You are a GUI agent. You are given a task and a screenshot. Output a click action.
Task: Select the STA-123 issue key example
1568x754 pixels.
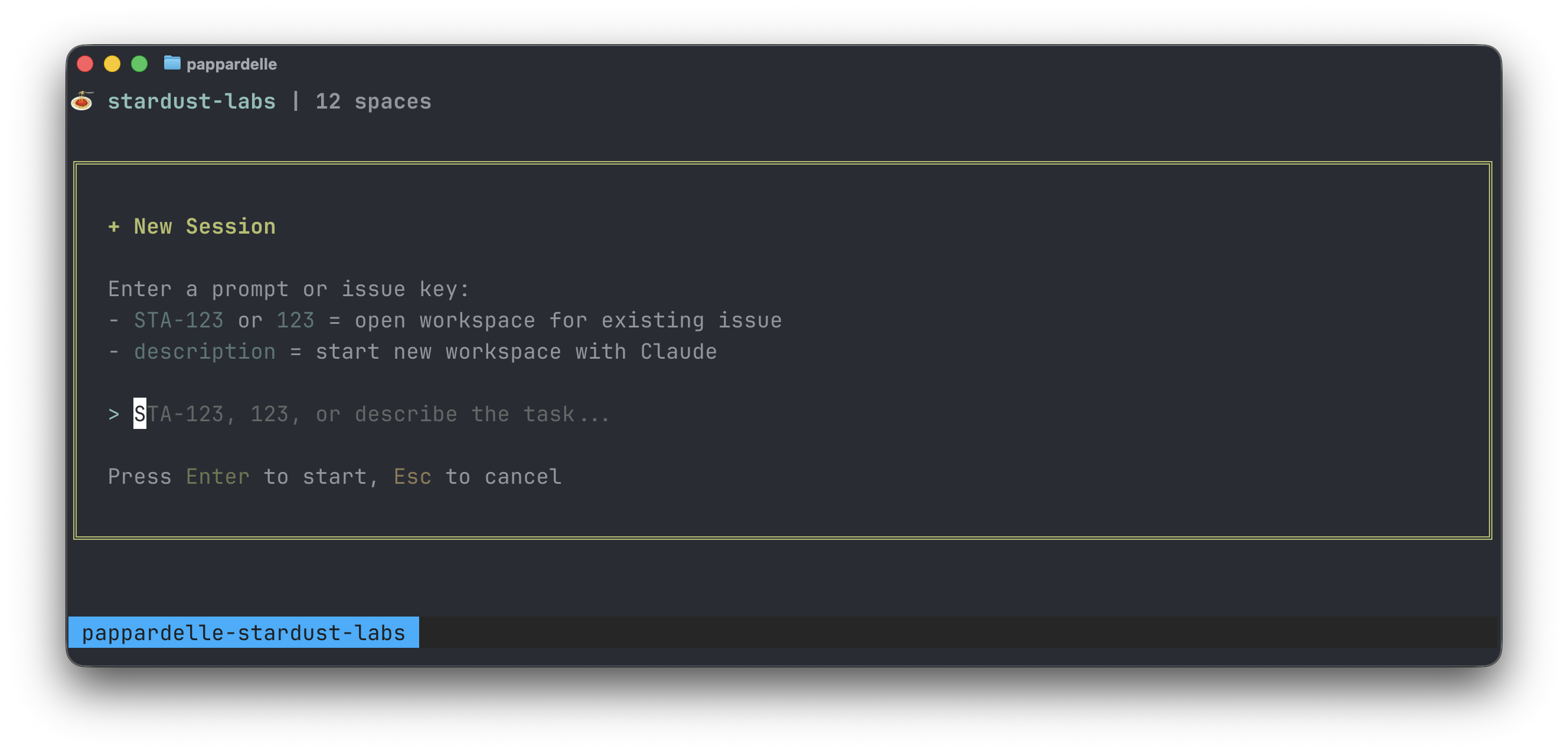(x=178, y=319)
